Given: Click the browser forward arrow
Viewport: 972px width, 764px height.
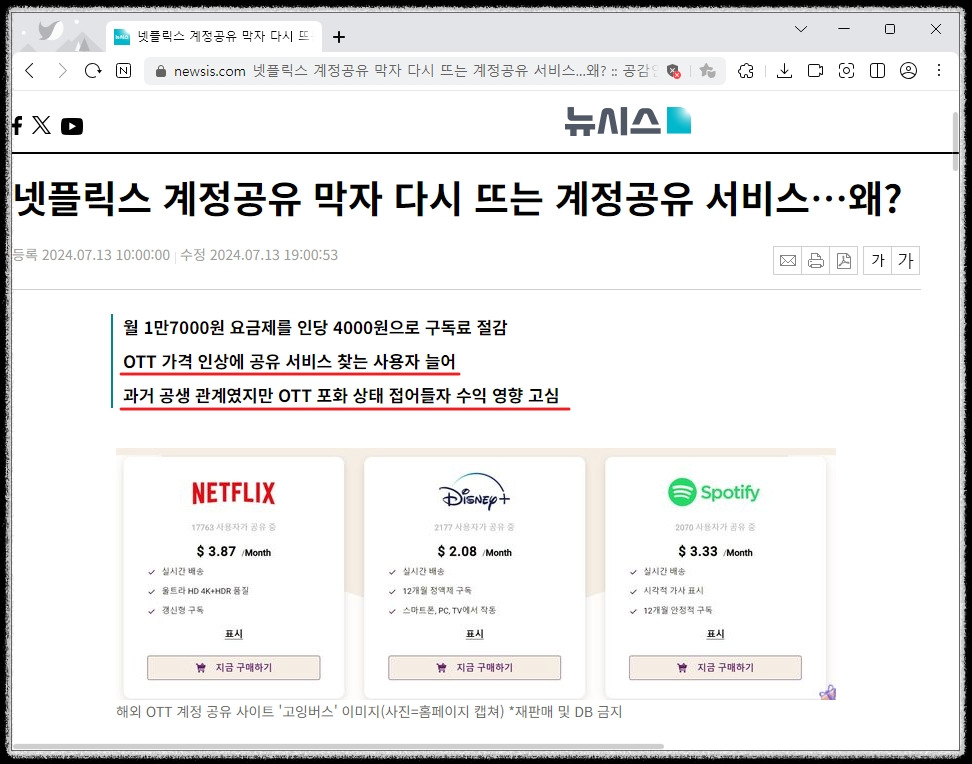Looking at the screenshot, I should (61, 71).
